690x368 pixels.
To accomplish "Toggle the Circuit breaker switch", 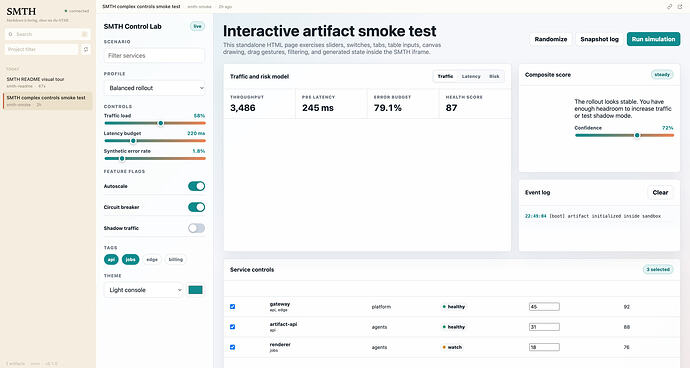I will coord(196,207).
